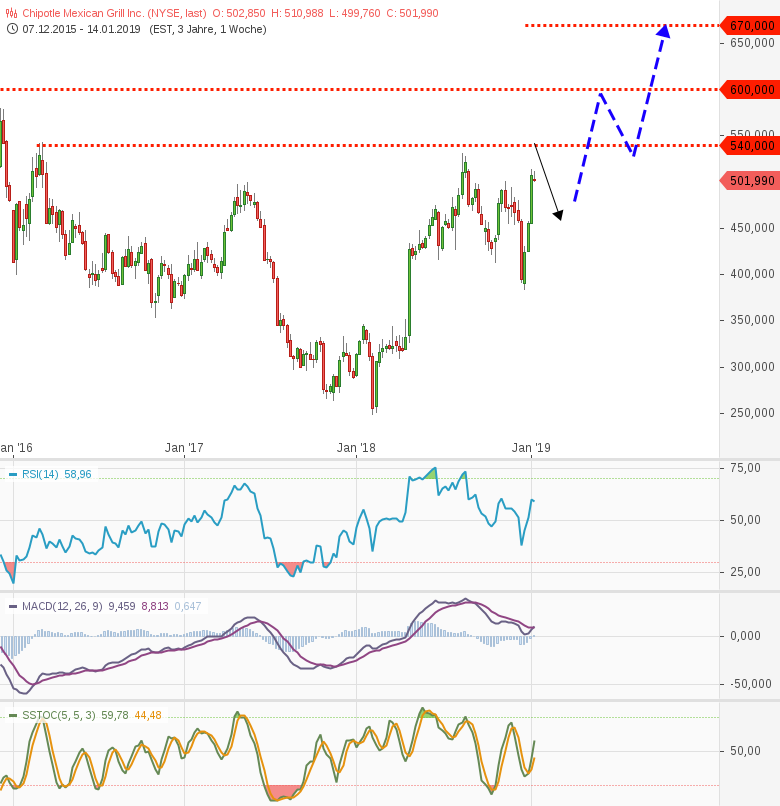Click the high value H: 510,988
Screen dimensions: 780x806
pos(297,13)
